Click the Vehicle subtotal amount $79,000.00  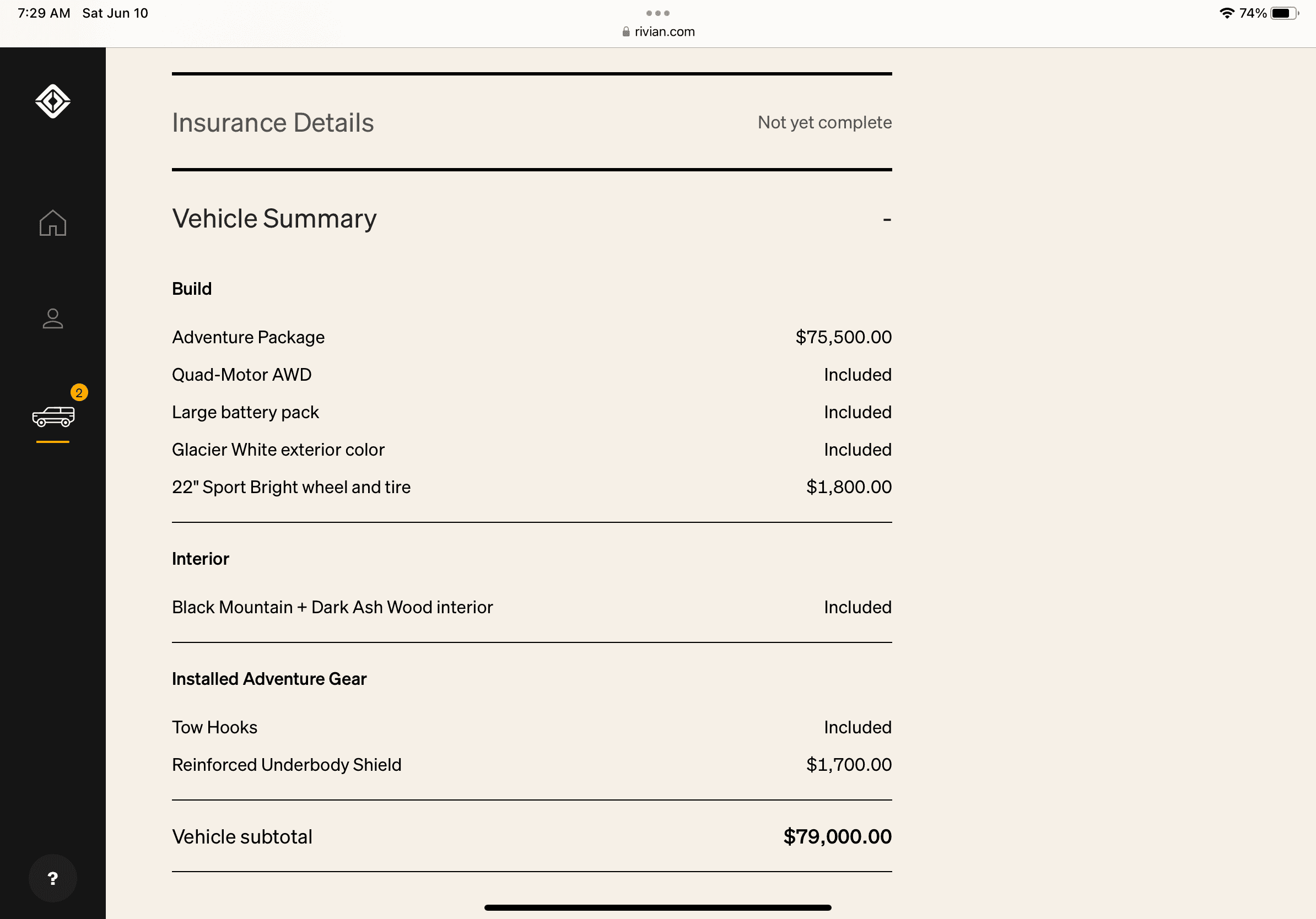838,836
